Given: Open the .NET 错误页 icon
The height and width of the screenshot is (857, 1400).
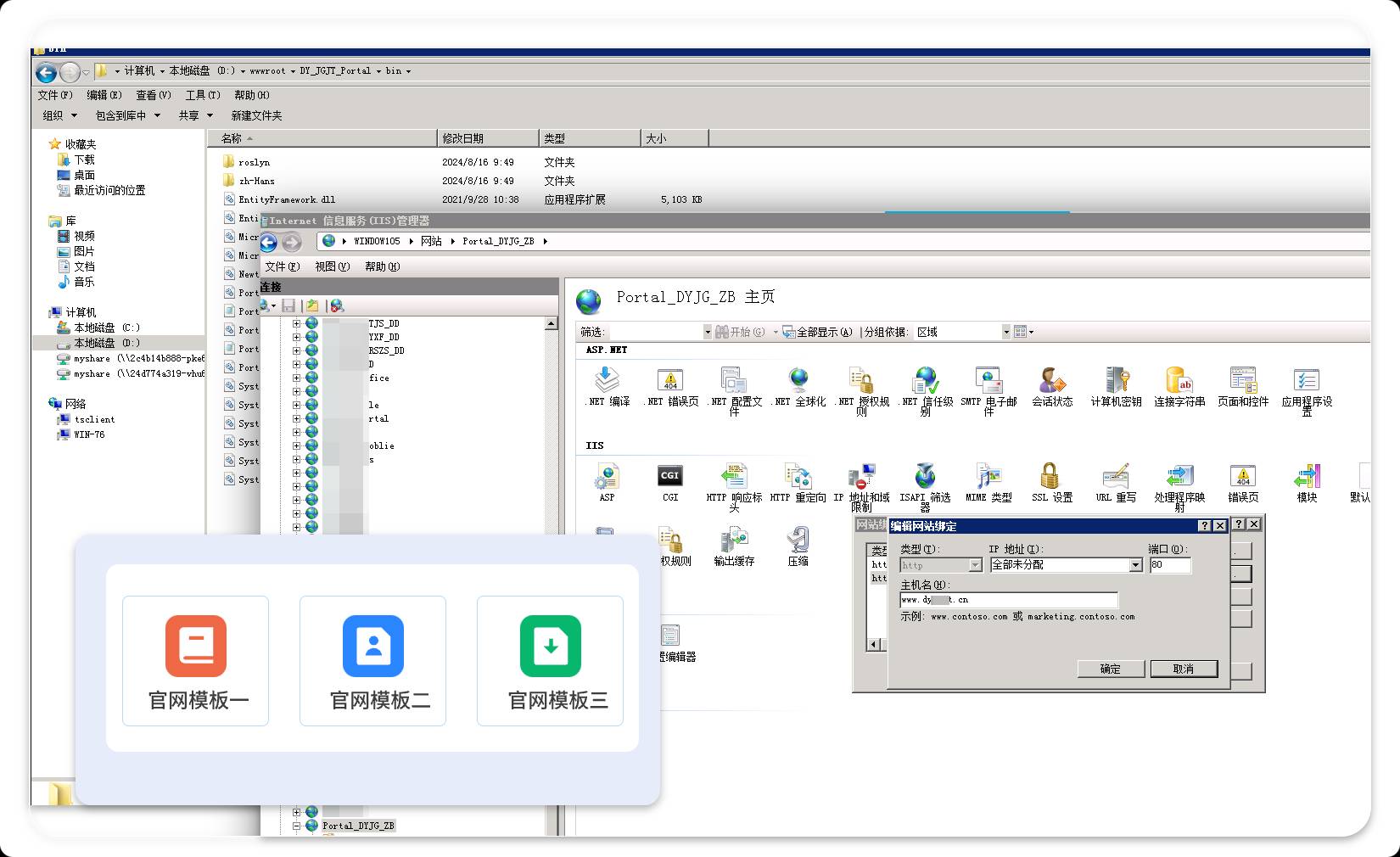Looking at the screenshot, I should coord(670,386).
